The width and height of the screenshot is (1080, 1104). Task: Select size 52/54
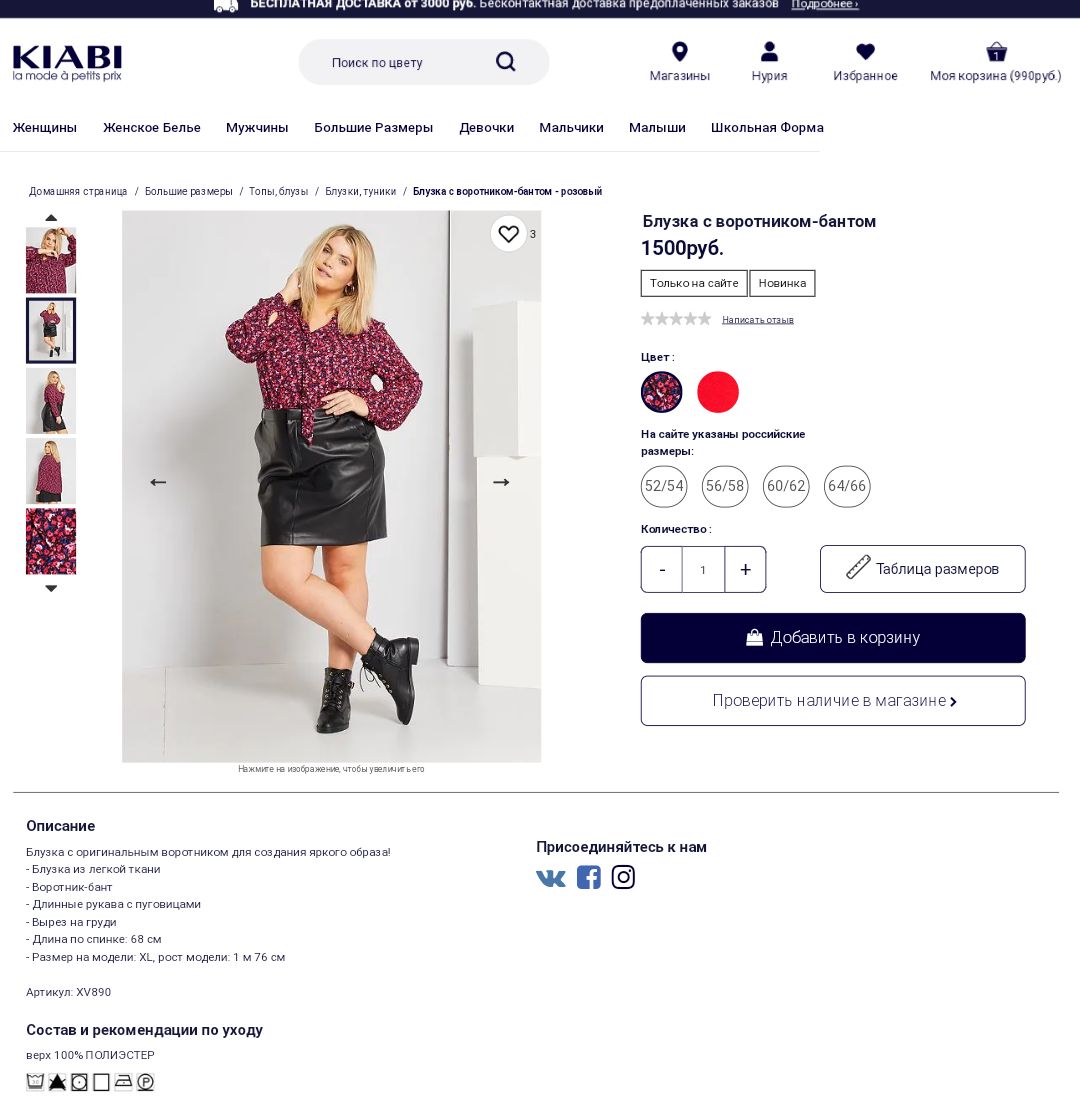click(x=664, y=486)
